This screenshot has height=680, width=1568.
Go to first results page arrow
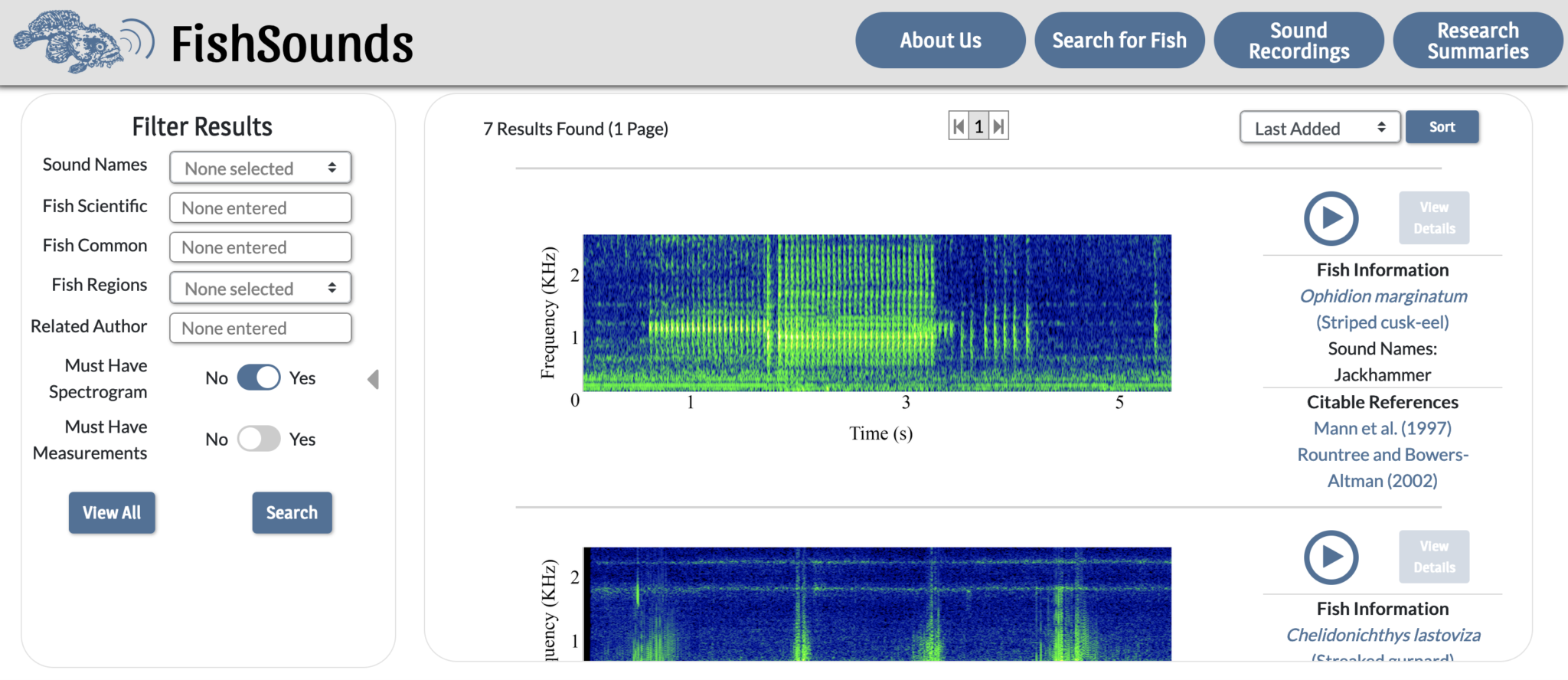959,126
